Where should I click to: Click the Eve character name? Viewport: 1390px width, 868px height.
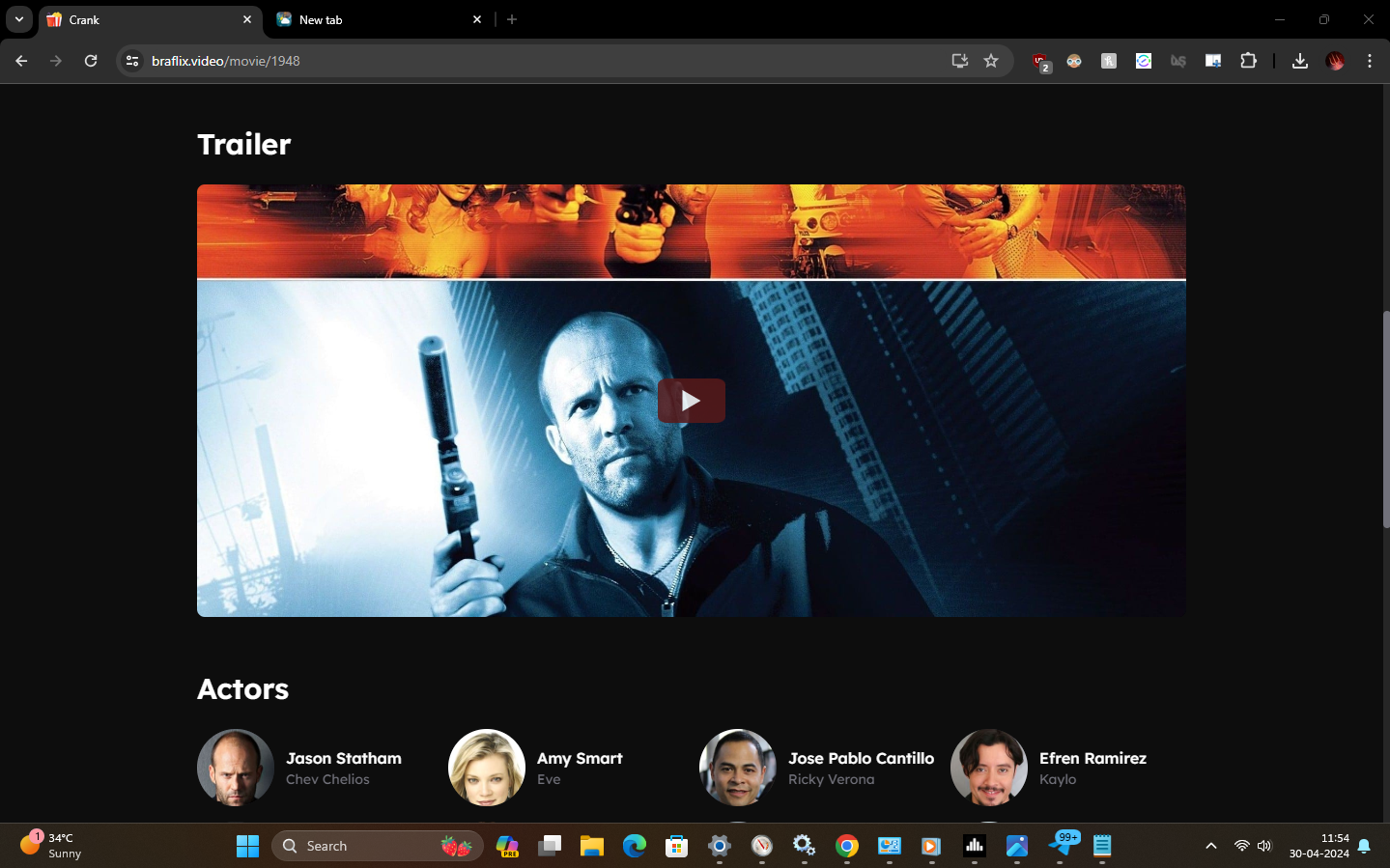(549, 779)
